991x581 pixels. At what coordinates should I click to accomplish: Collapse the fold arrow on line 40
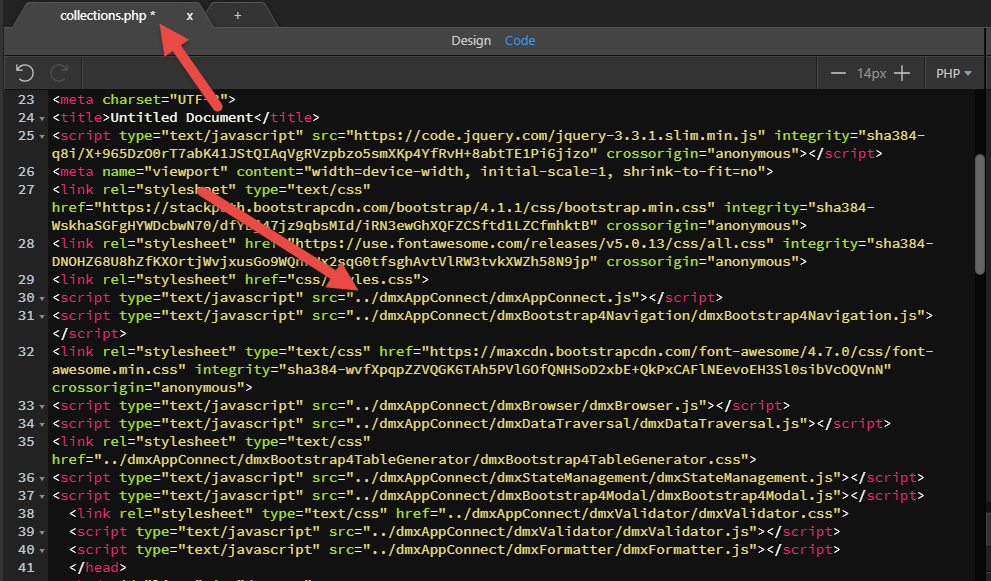(42, 551)
